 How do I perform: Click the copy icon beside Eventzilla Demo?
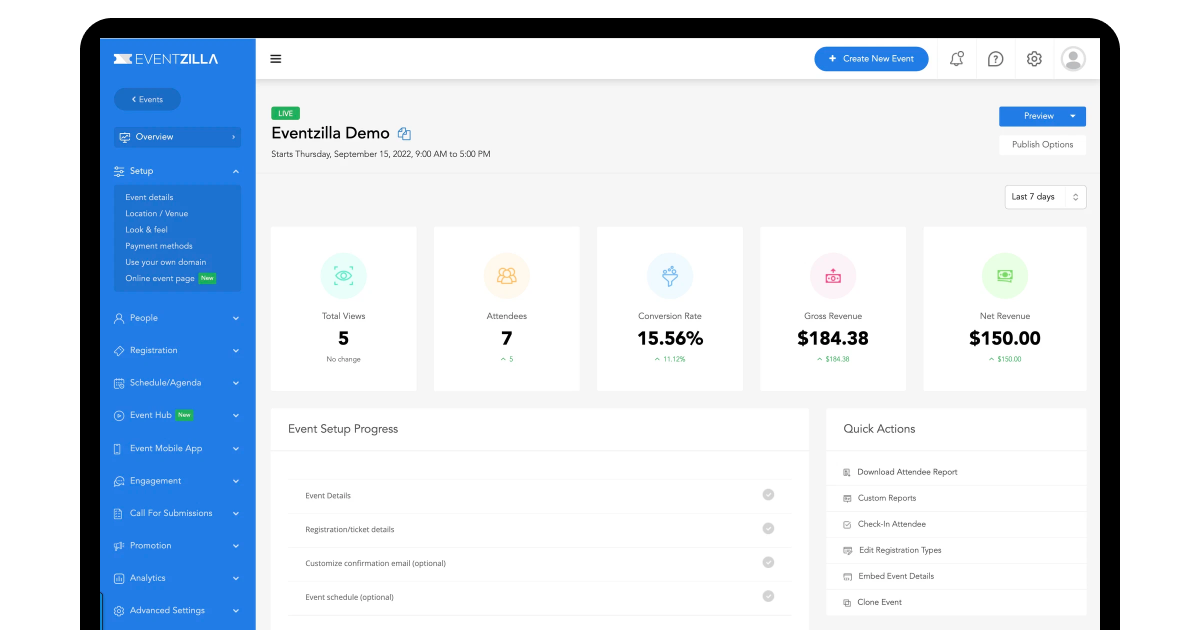tap(404, 134)
